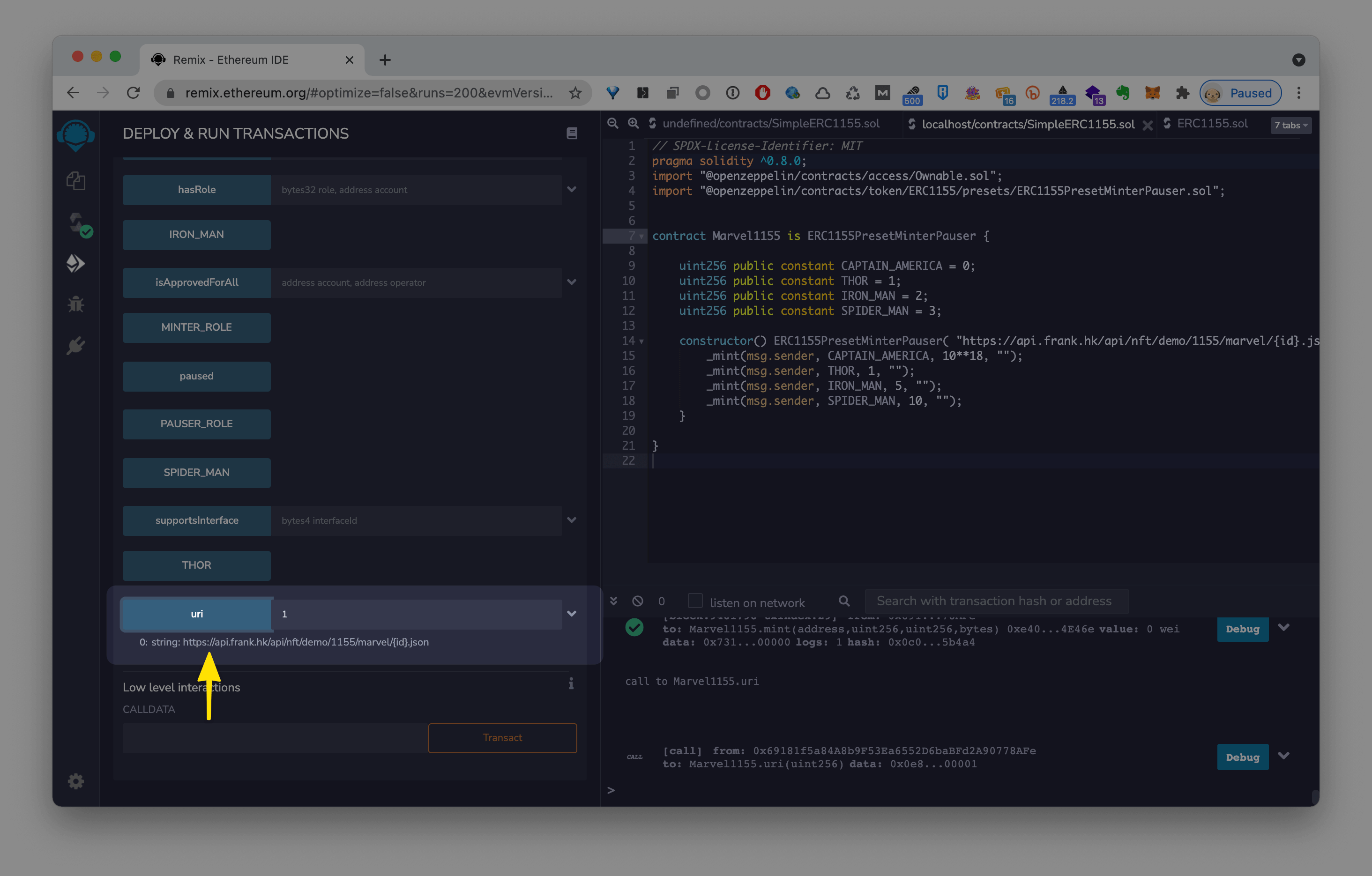
Task: Switch to undefined/contracts/SimpleERC1155.sol tab
Action: (x=770, y=124)
